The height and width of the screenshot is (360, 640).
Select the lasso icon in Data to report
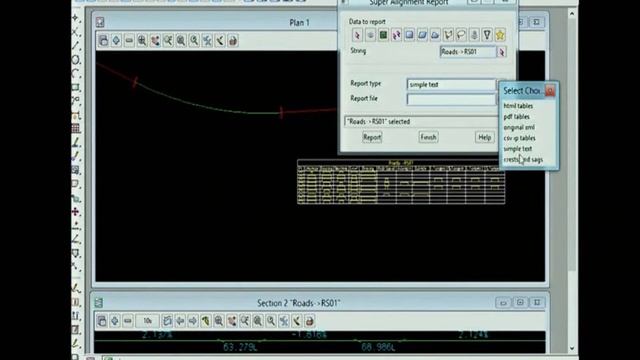coord(461,35)
